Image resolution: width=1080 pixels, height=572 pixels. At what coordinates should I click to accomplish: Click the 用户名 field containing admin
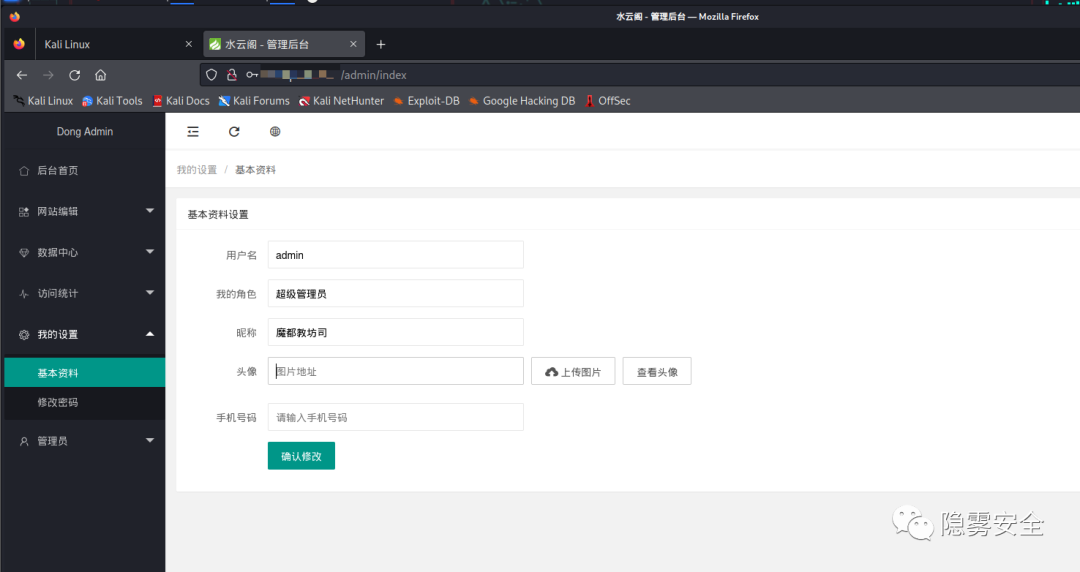(x=395, y=255)
